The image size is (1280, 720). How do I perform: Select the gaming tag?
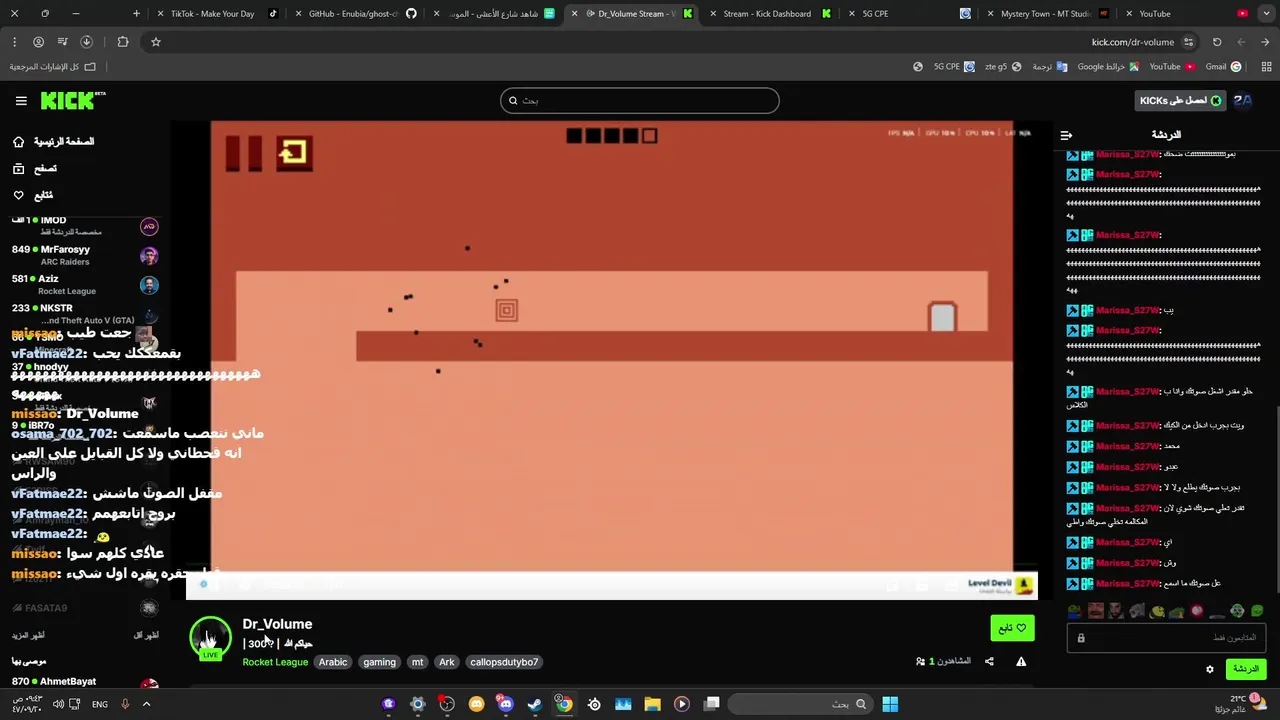click(x=379, y=662)
